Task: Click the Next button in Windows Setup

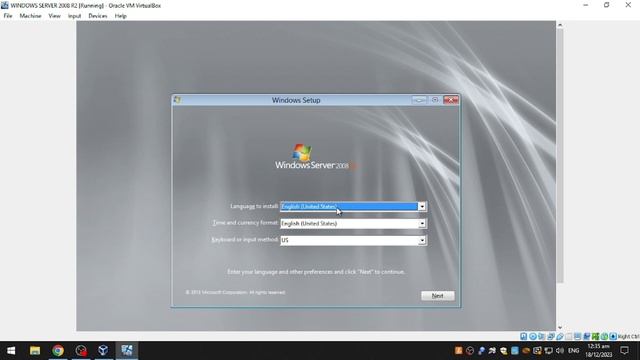Action: [x=438, y=296]
